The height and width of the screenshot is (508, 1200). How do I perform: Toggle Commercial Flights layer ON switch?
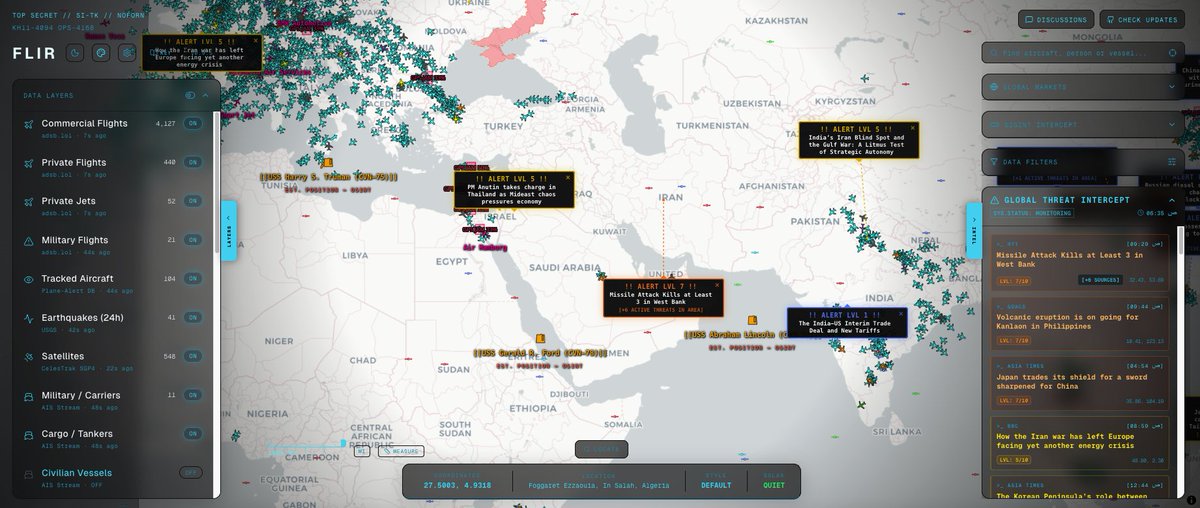[192, 124]
